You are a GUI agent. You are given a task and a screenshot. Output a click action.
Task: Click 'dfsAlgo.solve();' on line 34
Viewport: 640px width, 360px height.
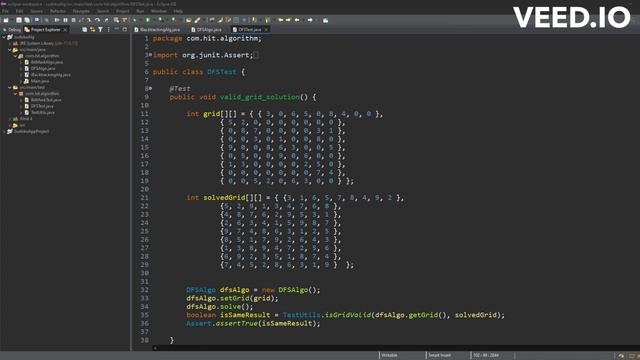(x=220, y=307)
